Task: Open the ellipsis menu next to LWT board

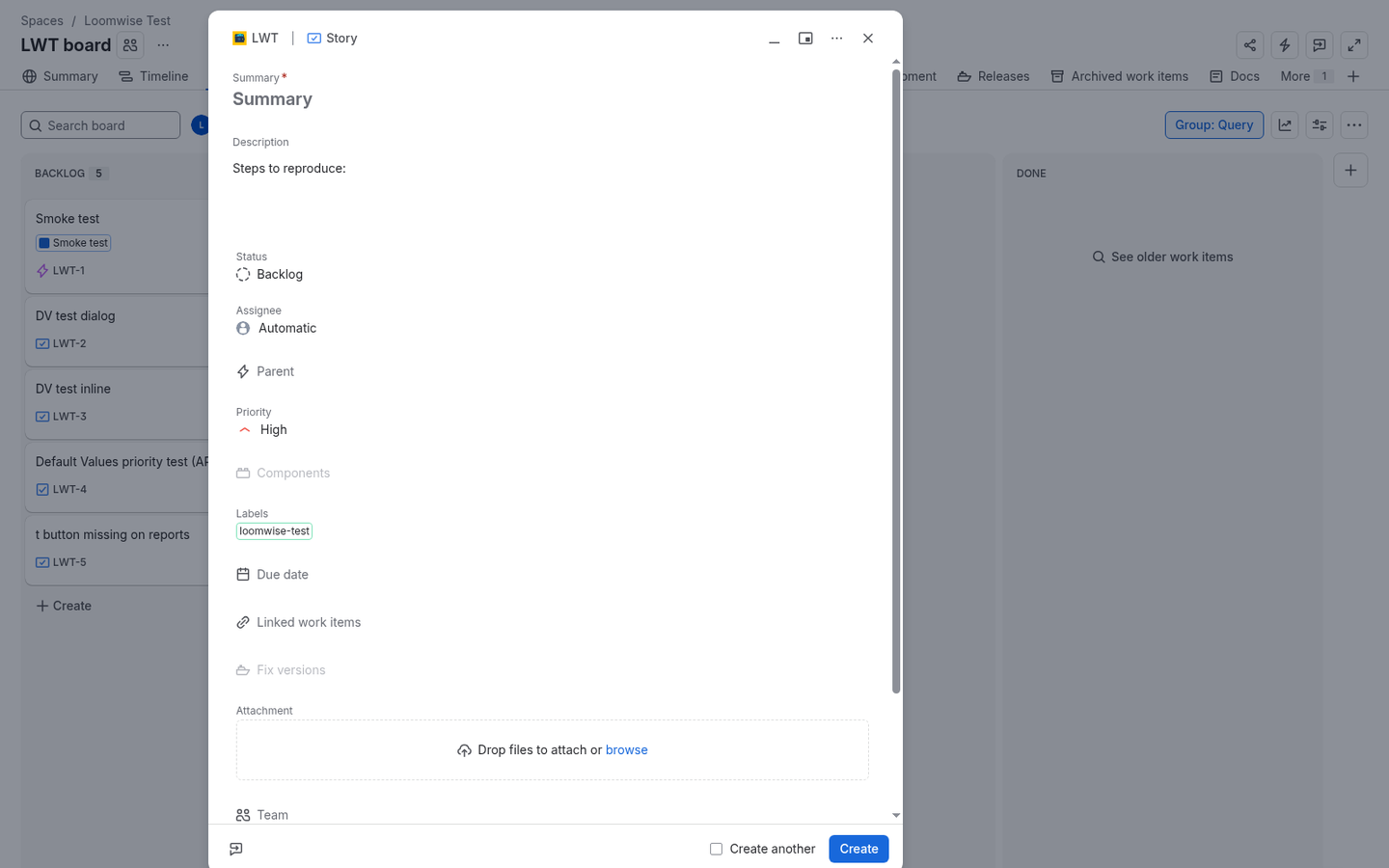Action: pos(163,45)
